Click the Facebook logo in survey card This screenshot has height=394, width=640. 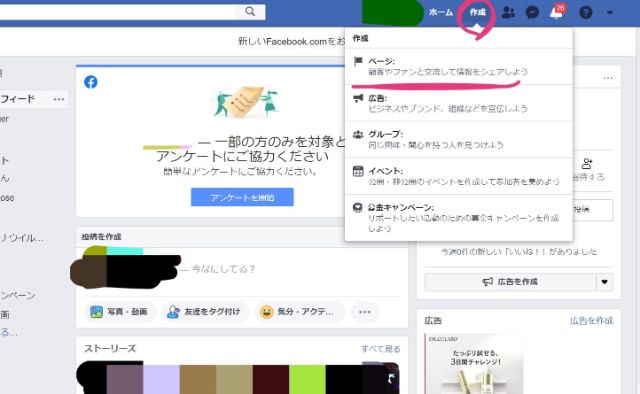pos(91,82)
